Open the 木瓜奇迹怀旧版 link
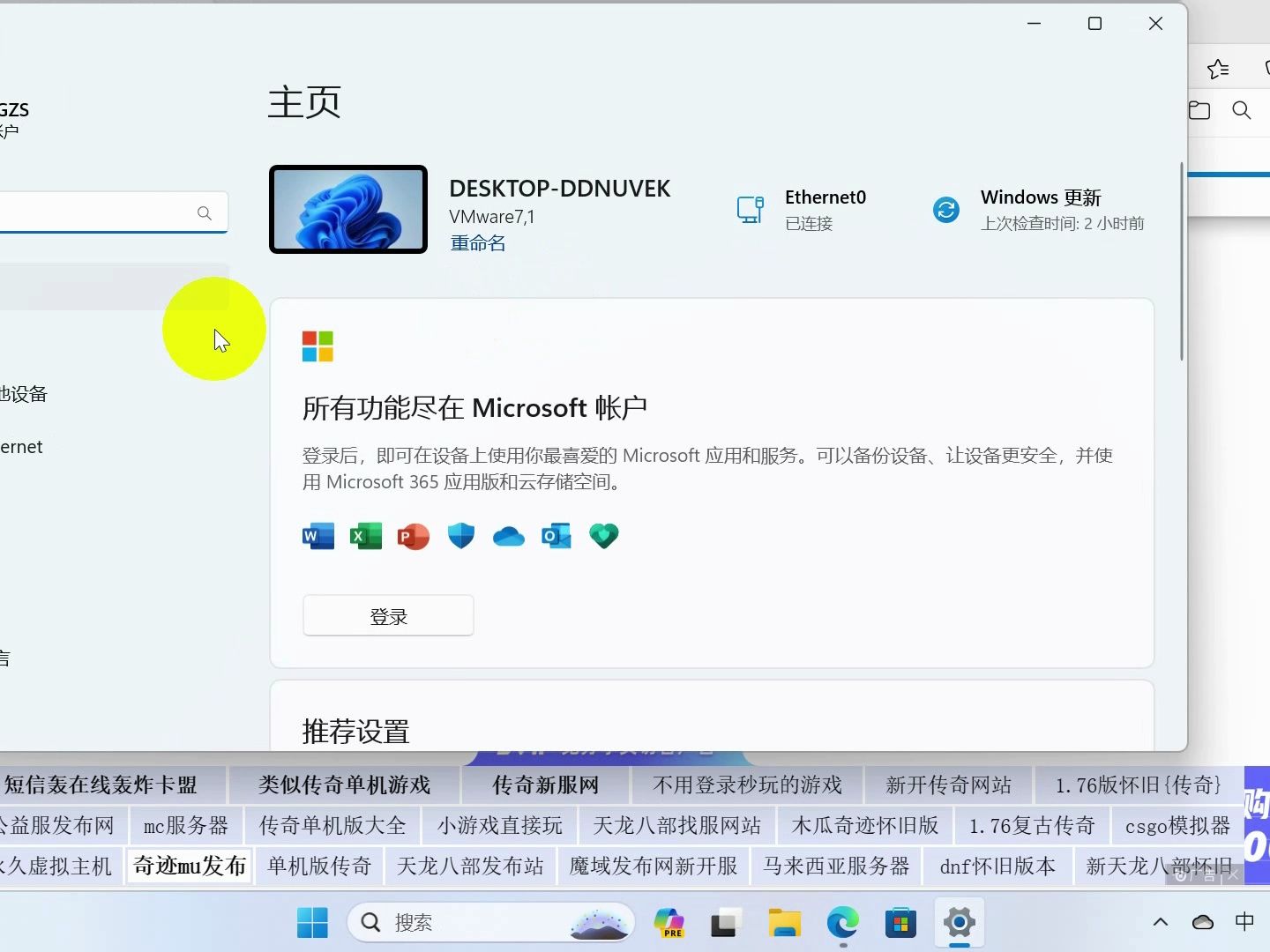Viewport: 1270px width, 952px height. (x=865, y=825)
